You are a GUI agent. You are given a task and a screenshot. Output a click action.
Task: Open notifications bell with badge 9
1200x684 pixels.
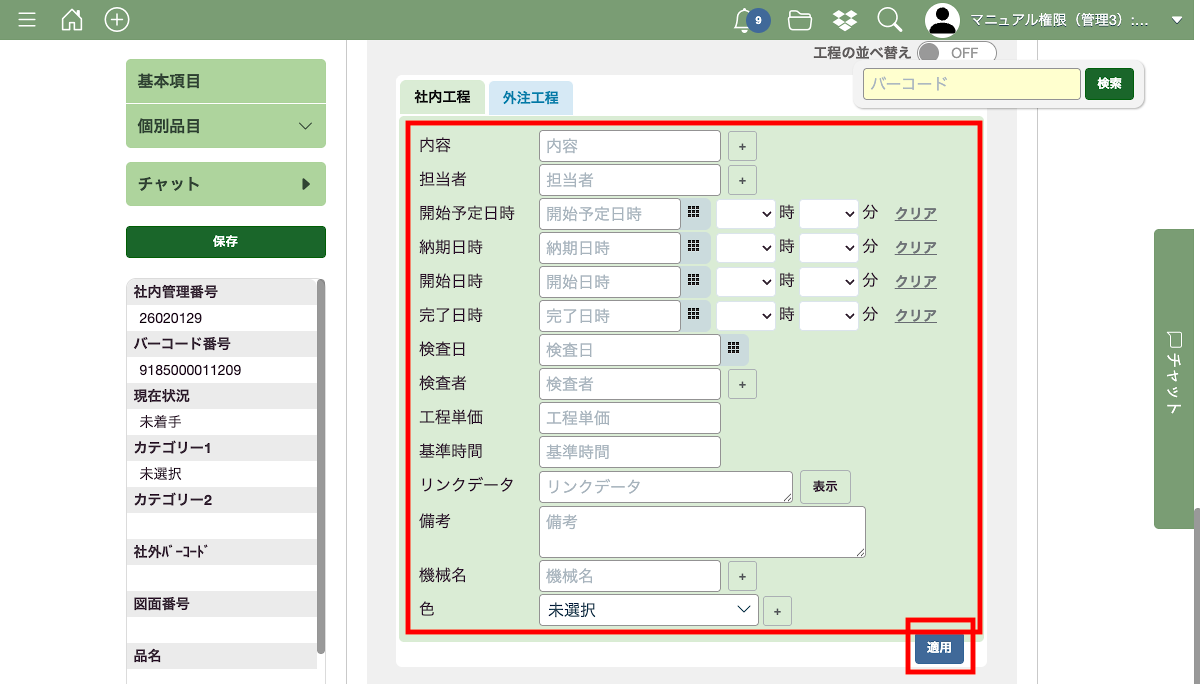(x=744, y=20)
